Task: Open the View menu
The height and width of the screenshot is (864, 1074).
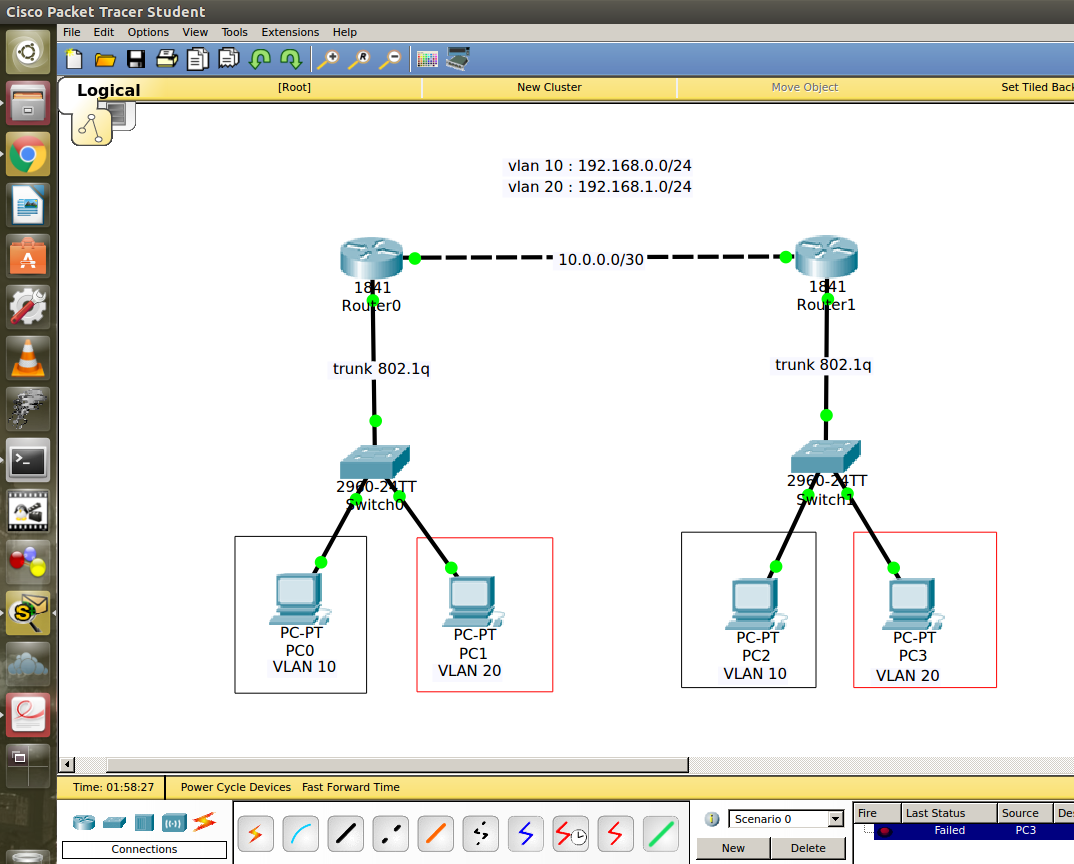Action: [195, 32]
